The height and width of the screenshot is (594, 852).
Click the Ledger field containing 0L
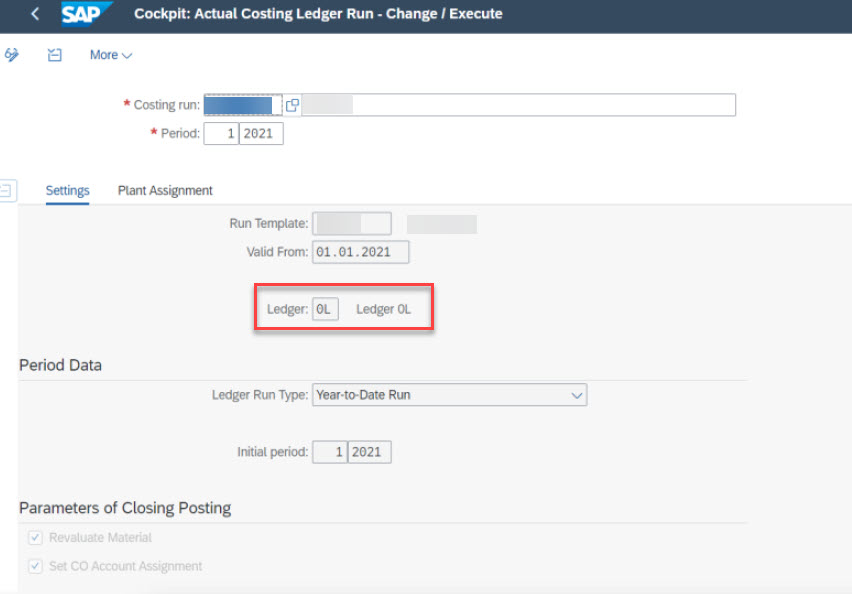pyautogui.click(x=325, y=310)
